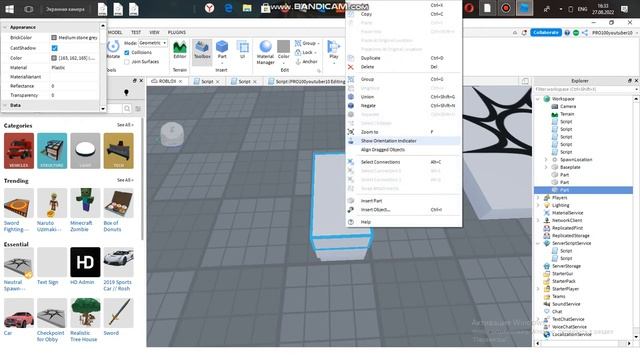Screen dimensions: 640x360
Task: Click Show Orientation Indicator menu entry
Action: tap(404, 141)
